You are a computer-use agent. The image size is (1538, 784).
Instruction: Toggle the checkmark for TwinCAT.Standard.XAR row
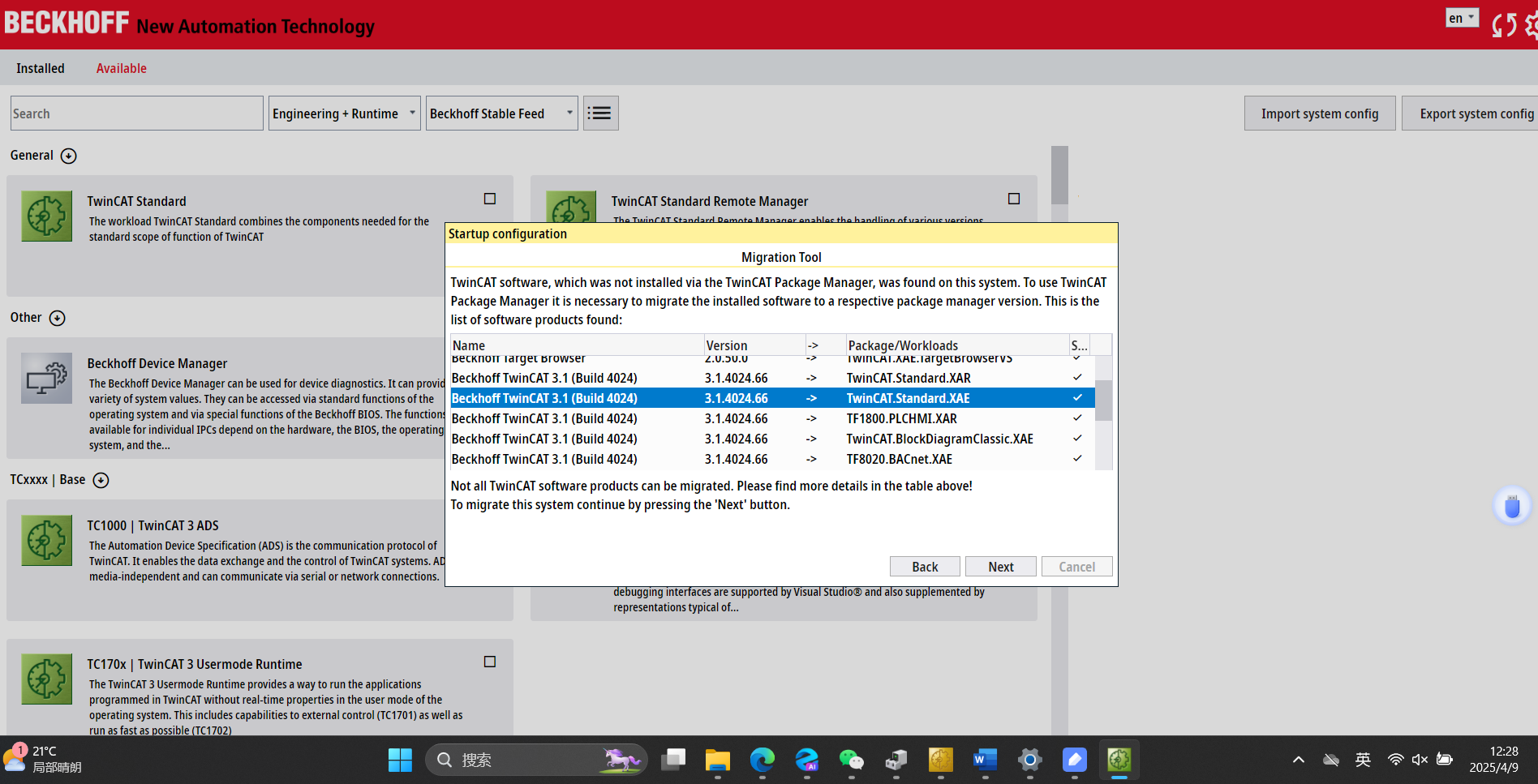pyautogui.click(x=1077, y=378)
